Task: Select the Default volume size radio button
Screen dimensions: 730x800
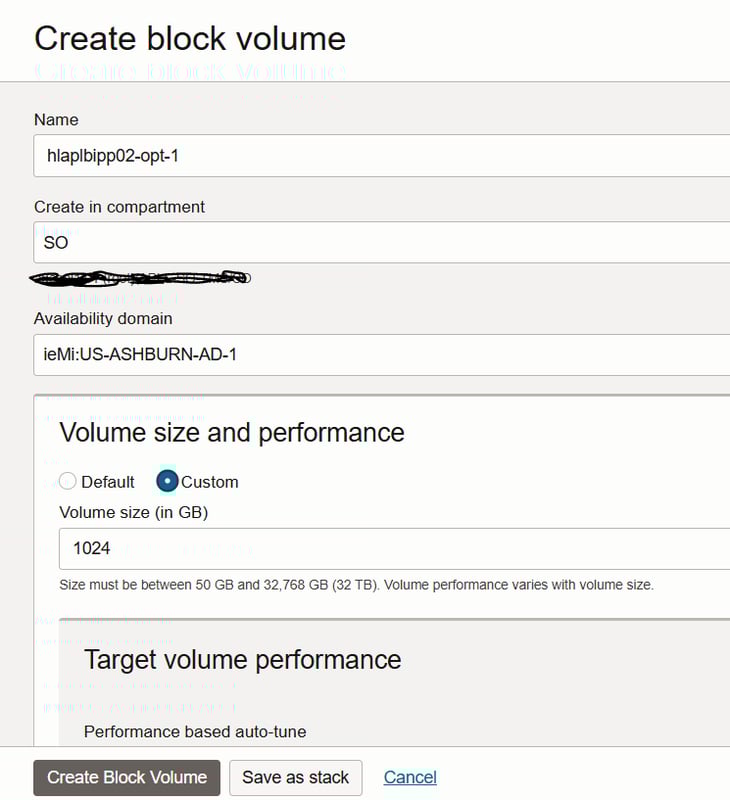Action: pos(68,482)
